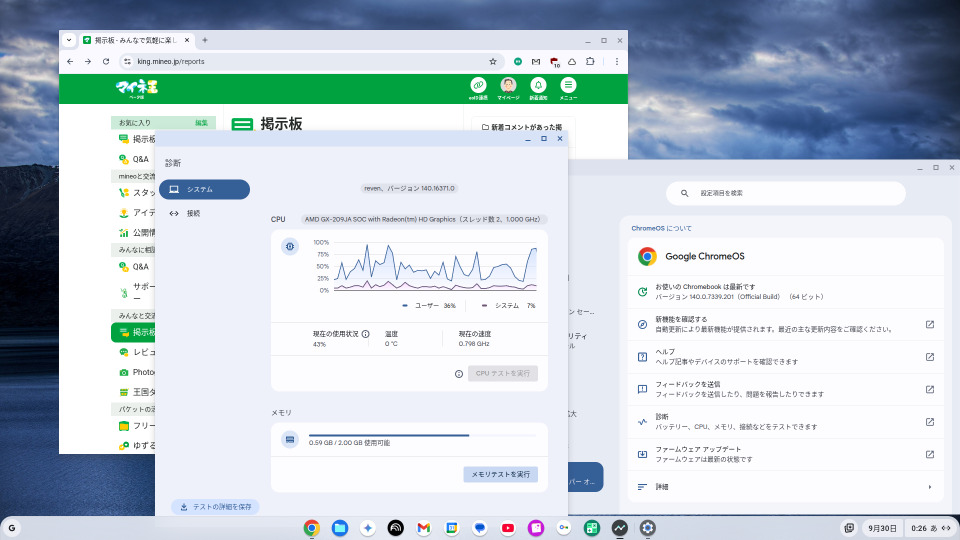Click the 新着通知 bell icon

(538, 86)
